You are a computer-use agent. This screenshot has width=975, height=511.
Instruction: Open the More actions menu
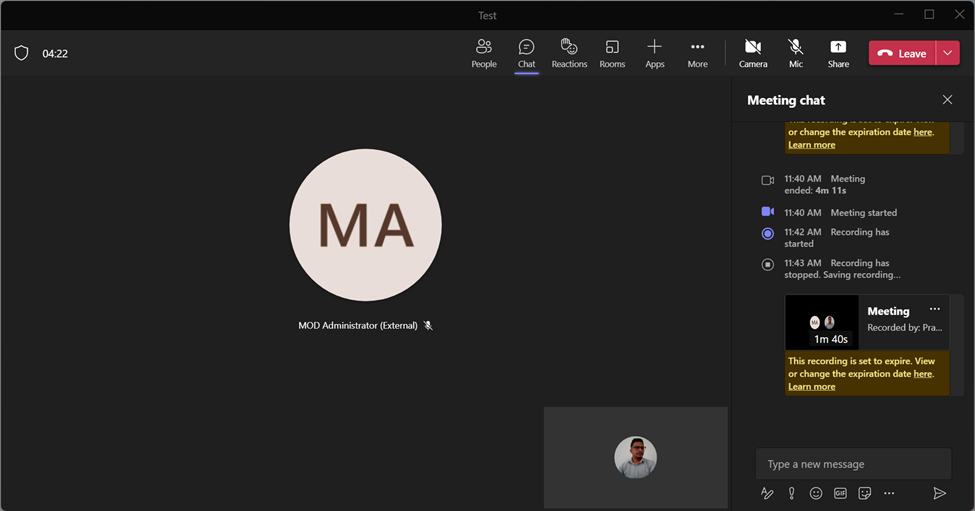pos(698,53)
